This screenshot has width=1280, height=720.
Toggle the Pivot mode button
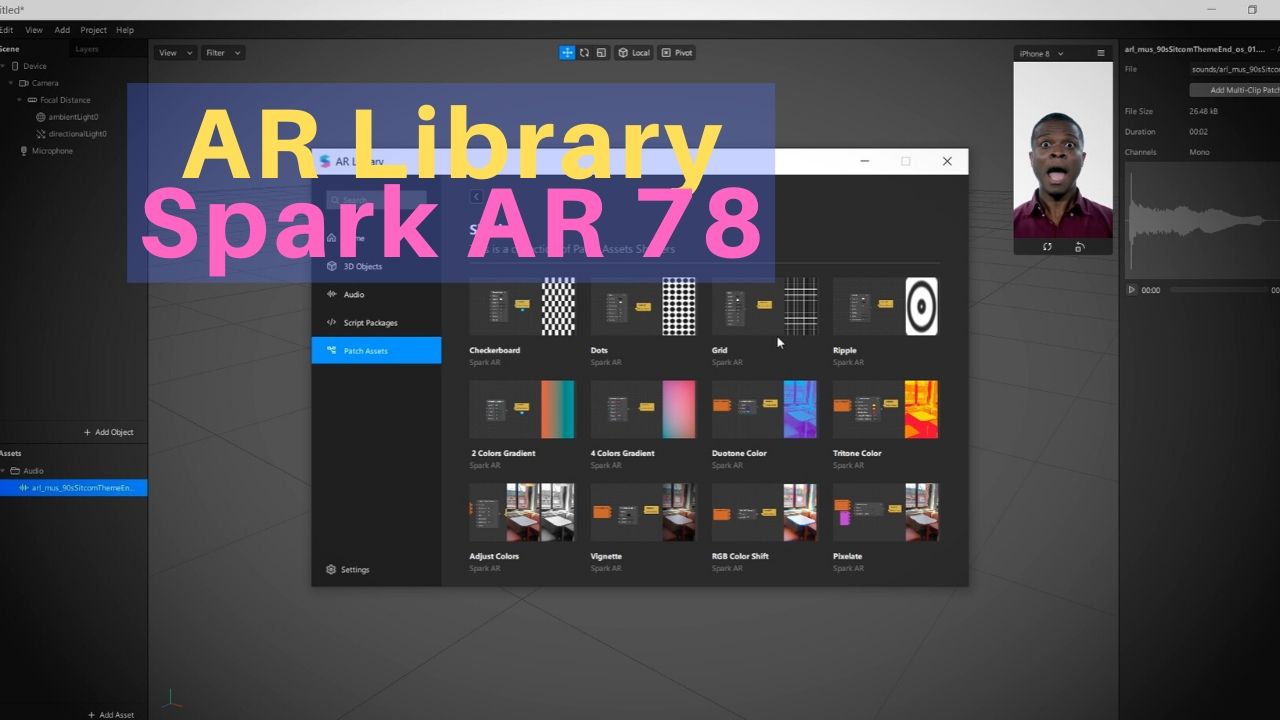pos(677,53)
